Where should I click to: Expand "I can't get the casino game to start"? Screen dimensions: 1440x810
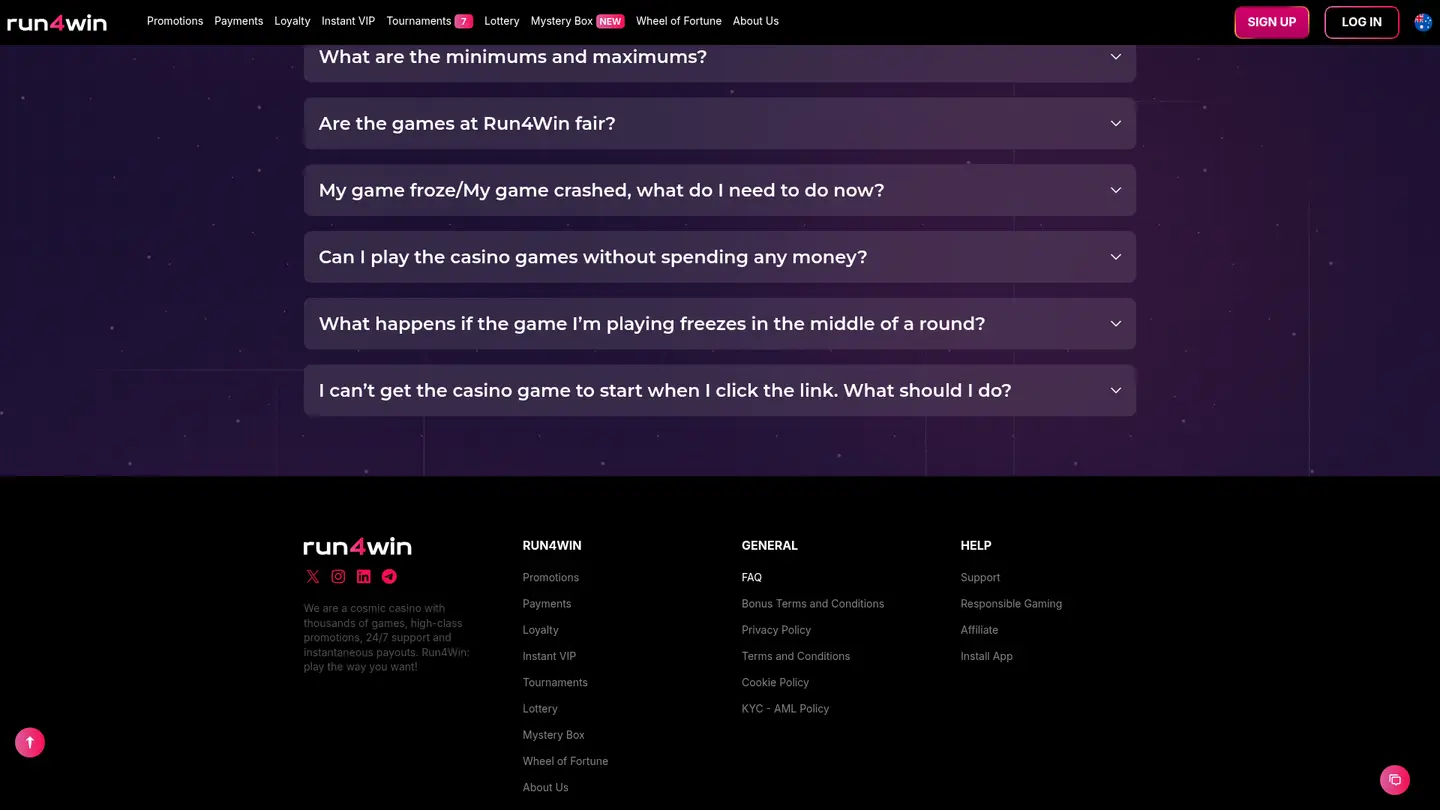tap(720, 390)
